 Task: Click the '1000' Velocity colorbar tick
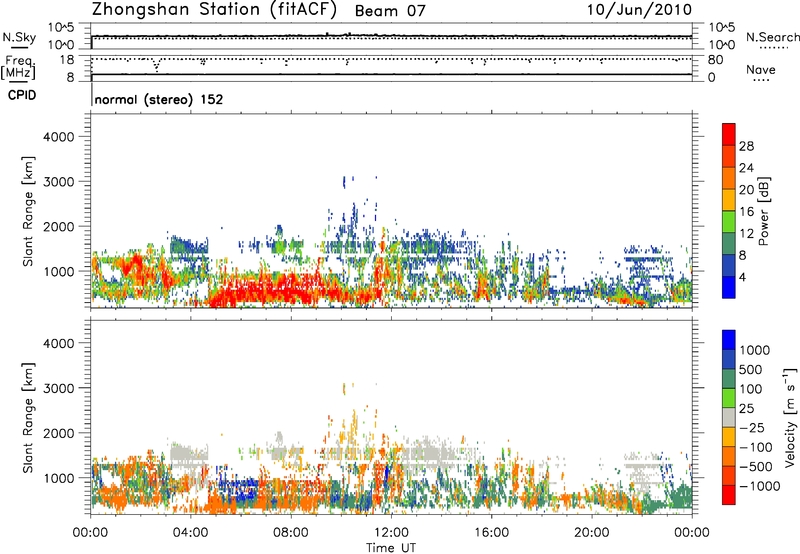tap(755, 350)
